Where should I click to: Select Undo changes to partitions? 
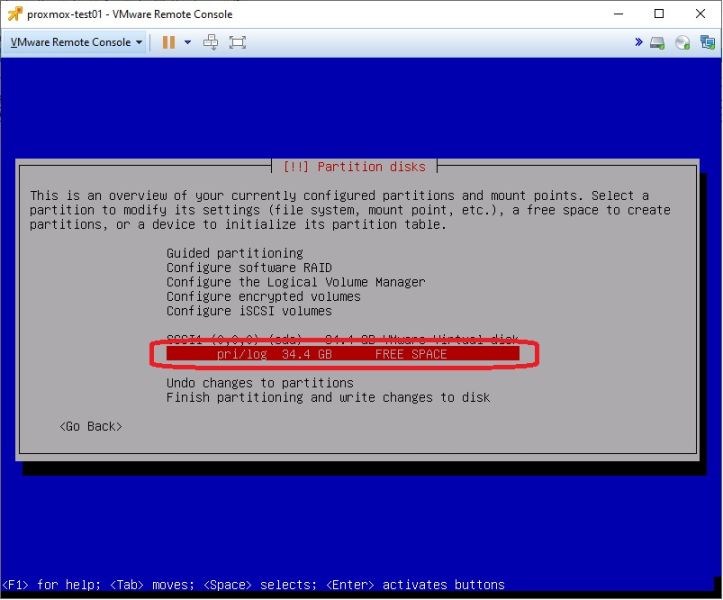pyautogui.click(x=260, y=383)
